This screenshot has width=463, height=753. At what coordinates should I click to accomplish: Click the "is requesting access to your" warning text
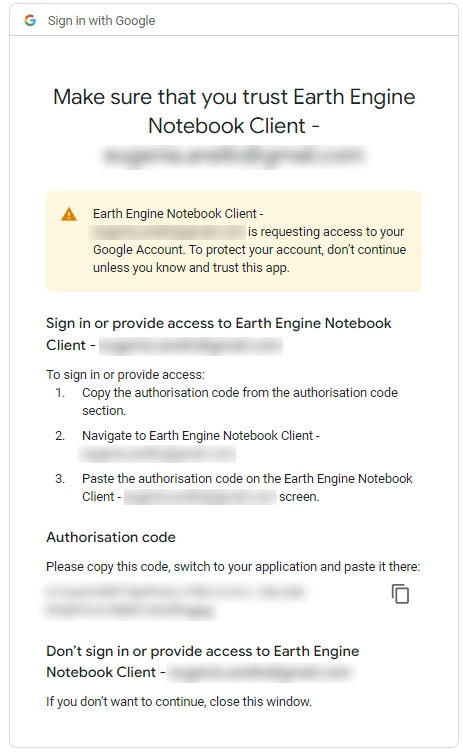click(x=326, y=232)
